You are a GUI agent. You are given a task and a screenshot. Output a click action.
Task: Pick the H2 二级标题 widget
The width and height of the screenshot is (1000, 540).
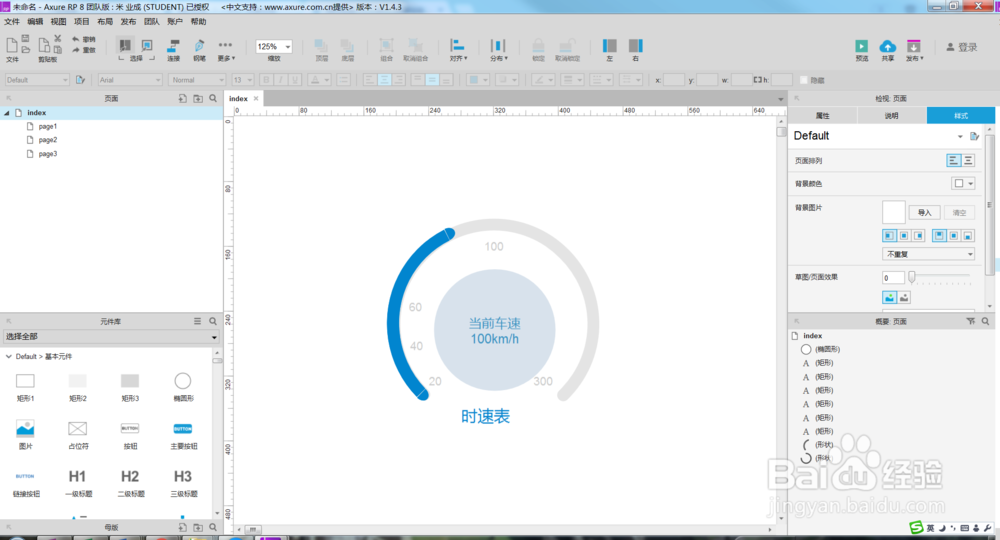(130, 483)
